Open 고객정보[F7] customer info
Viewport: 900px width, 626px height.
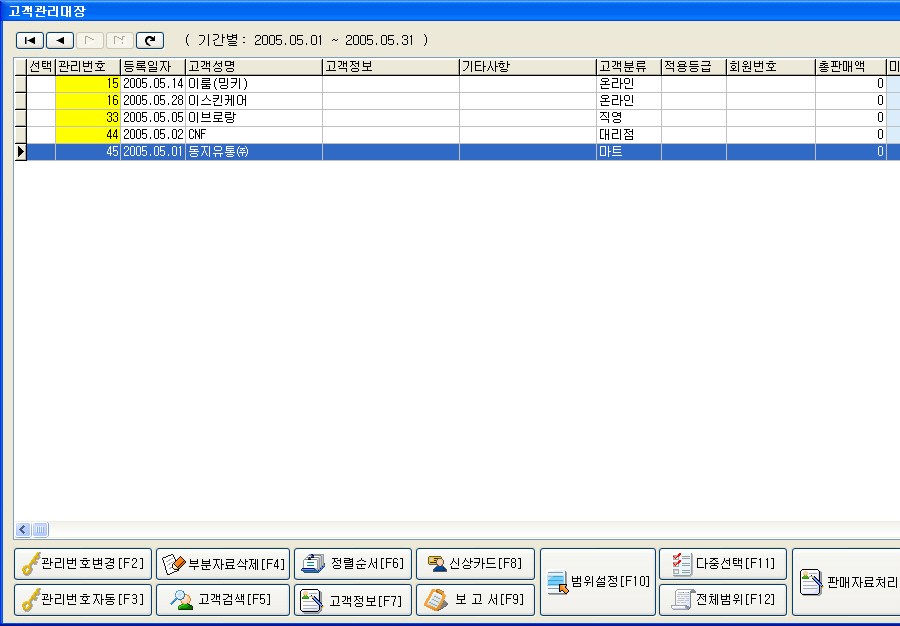click(352, 600)
